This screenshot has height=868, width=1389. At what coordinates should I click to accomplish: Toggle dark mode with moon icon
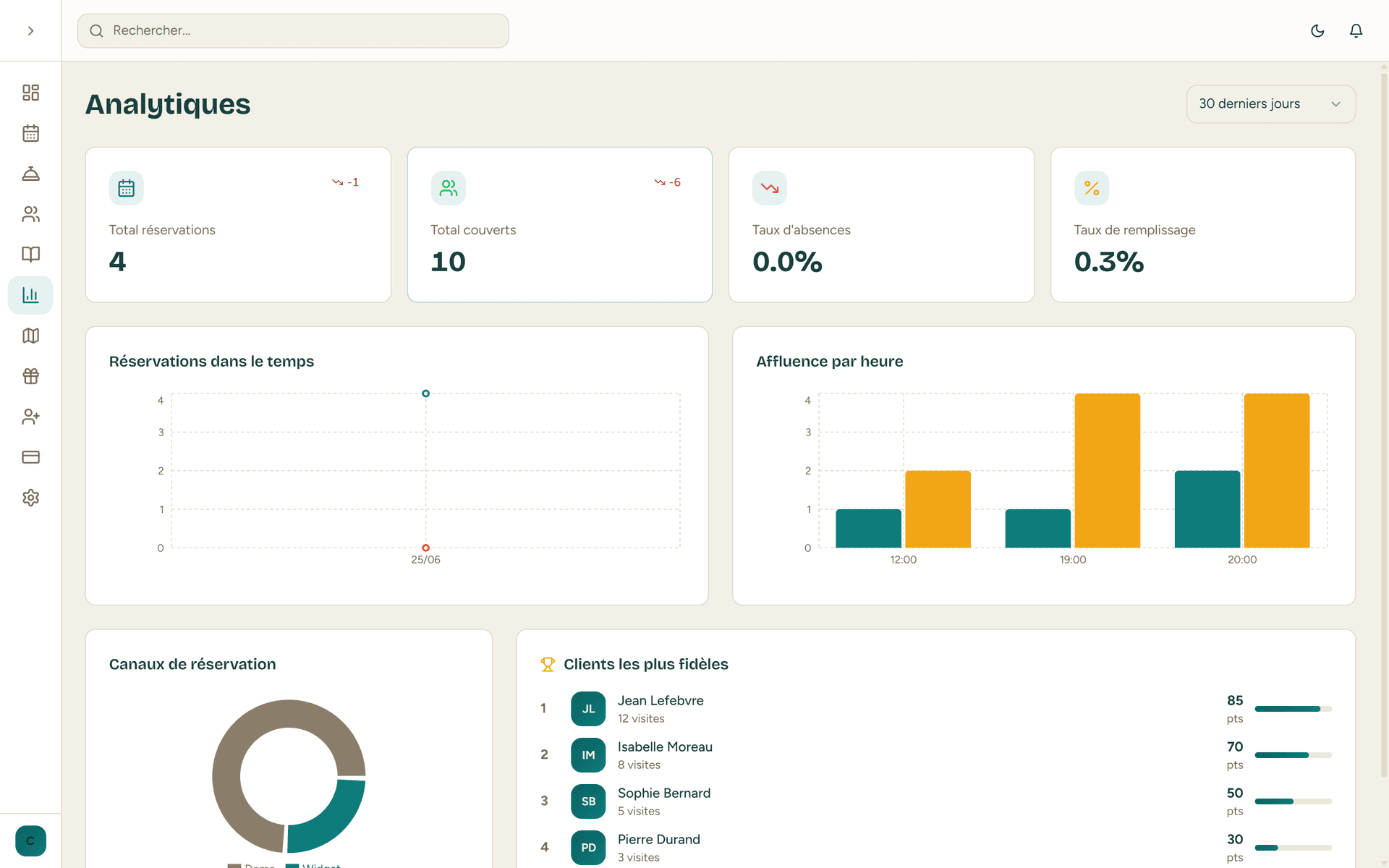[x=1317, y=30]
